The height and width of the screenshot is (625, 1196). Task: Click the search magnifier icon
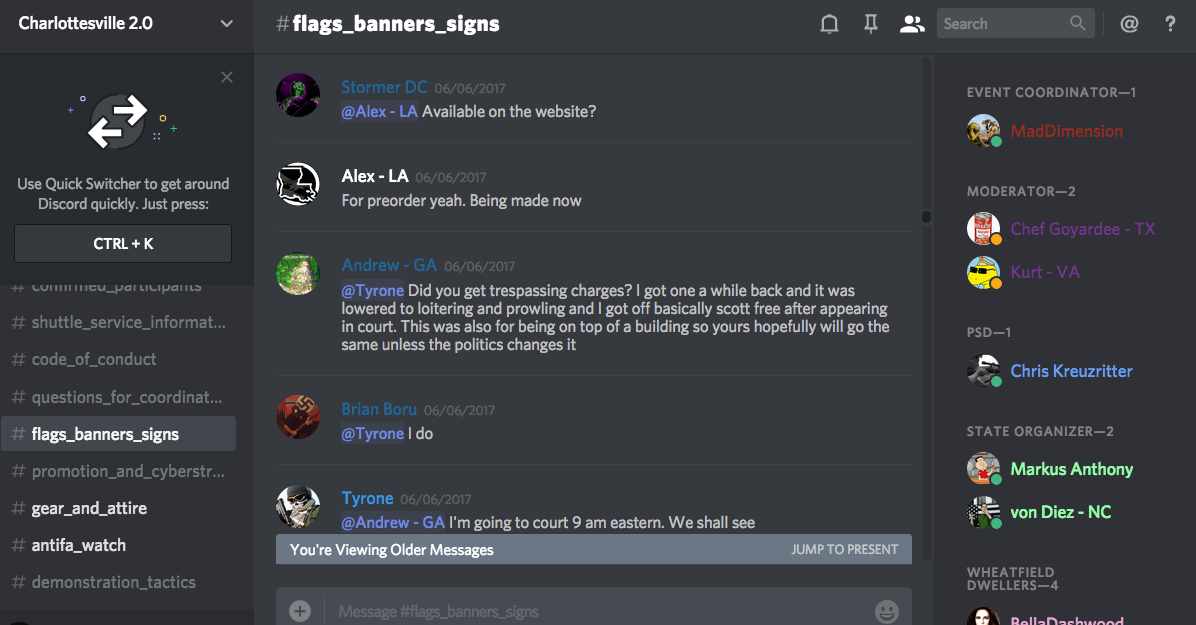(x=1077, y=23)
